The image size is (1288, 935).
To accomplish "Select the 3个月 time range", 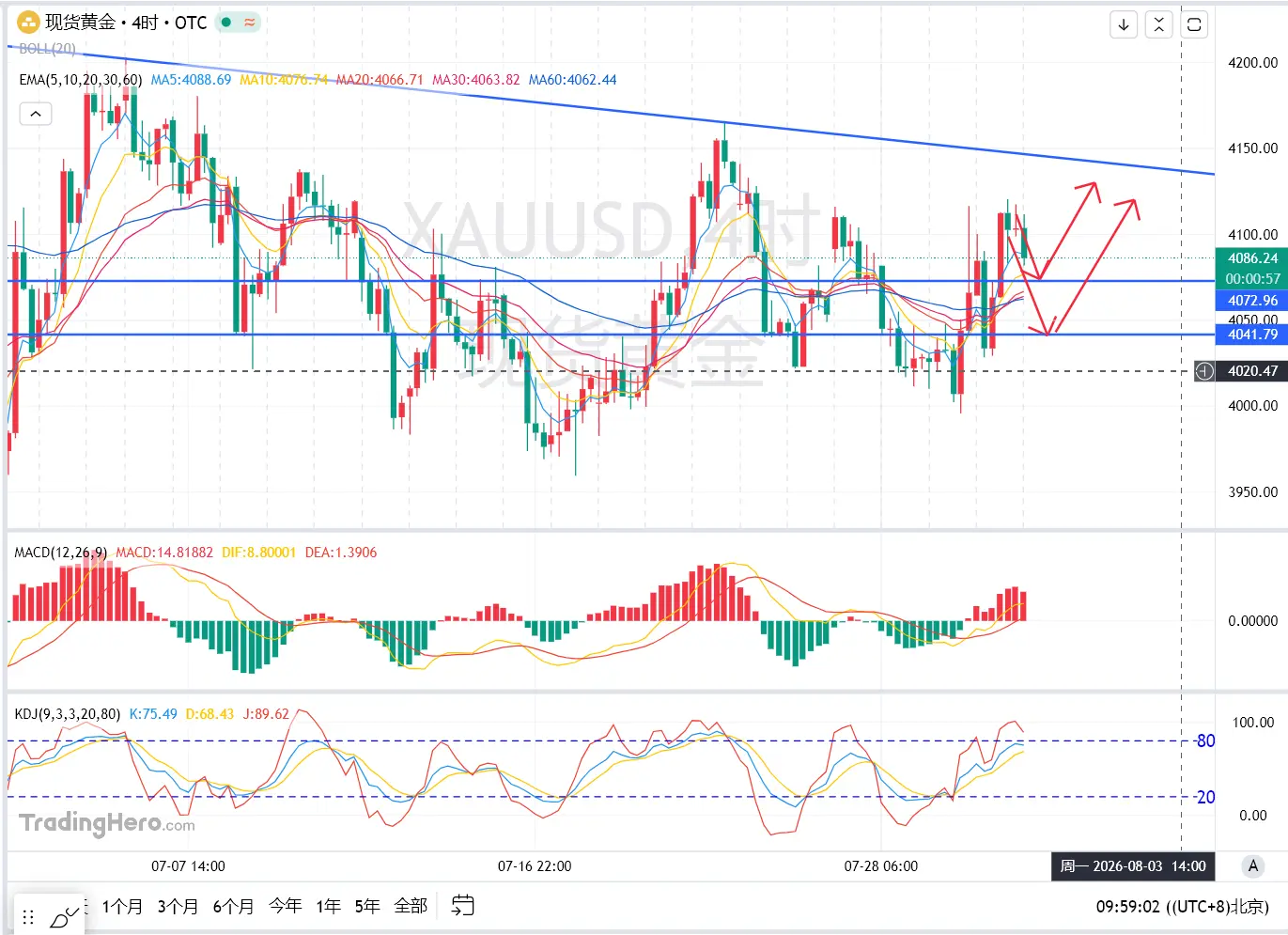I will 178,906.
